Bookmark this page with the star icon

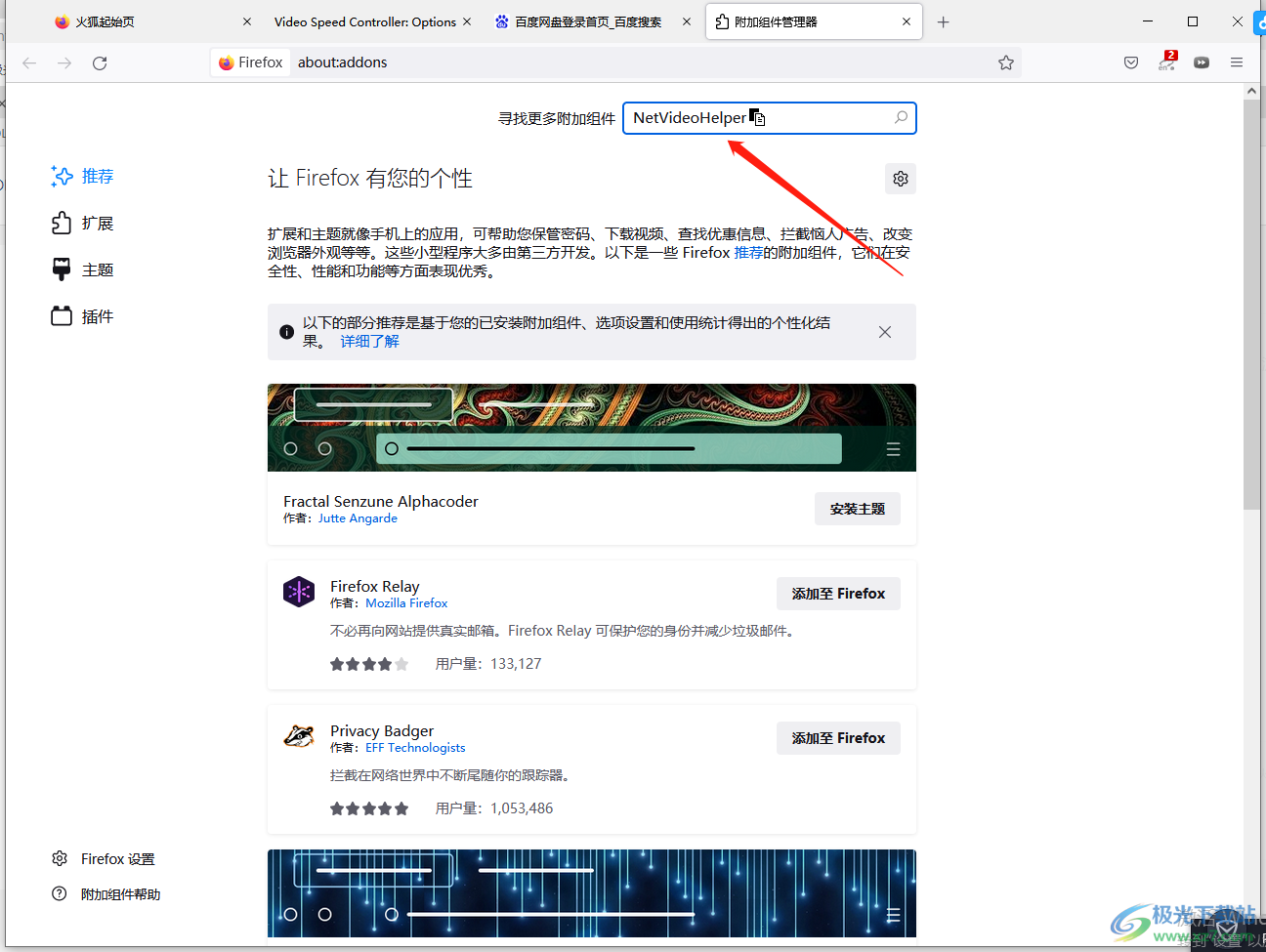click(1006, 62)
